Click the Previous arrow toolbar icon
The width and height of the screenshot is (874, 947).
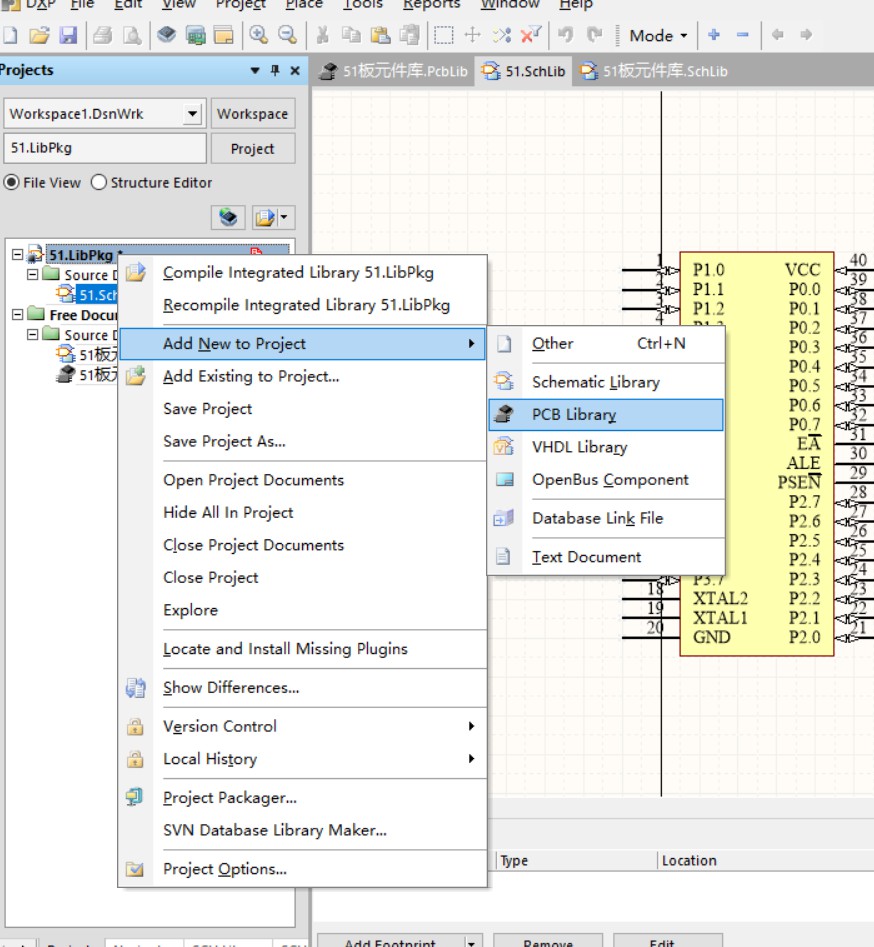[x=777, y=35]
